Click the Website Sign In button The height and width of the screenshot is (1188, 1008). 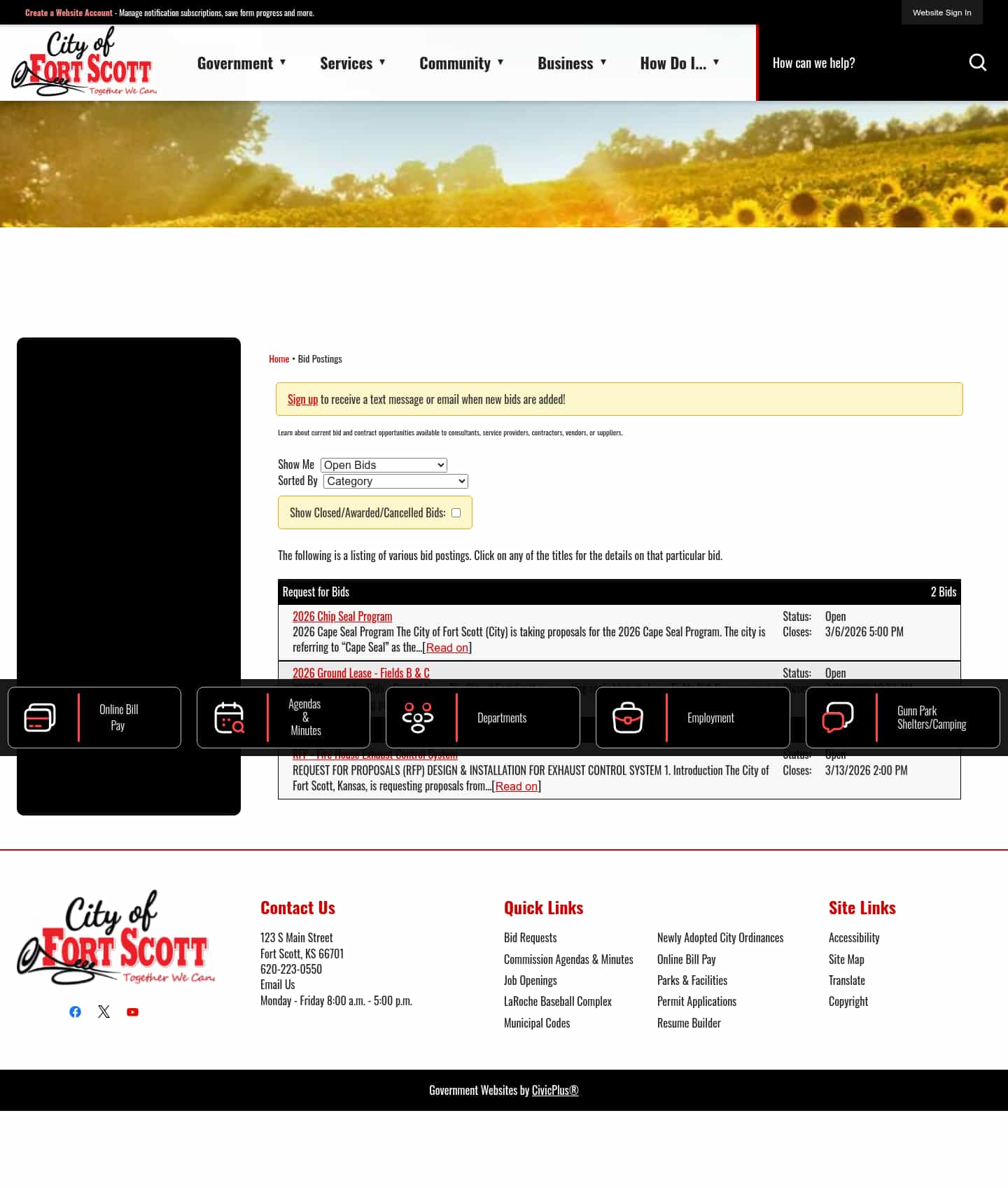941,13
